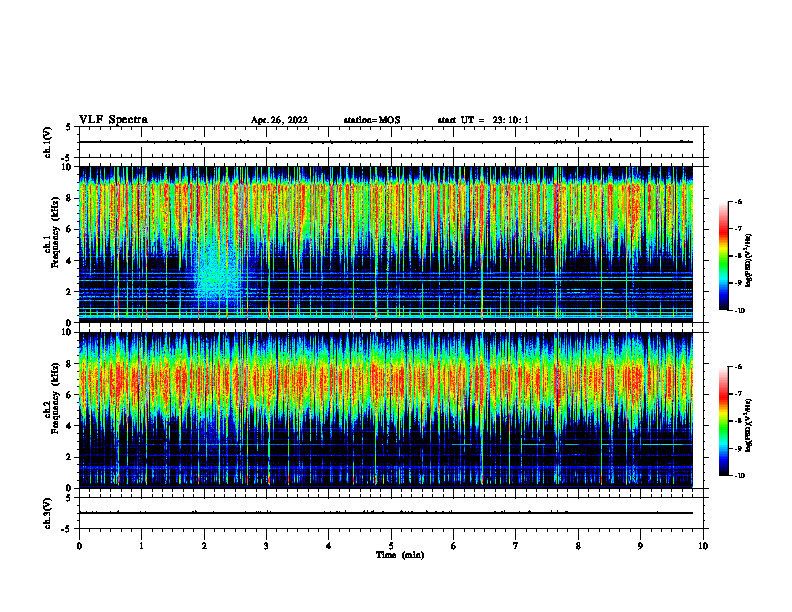Click the "6" kHz tick on ch.2 axis
Viewport: 792px width, 612px height.
[70, 395]
